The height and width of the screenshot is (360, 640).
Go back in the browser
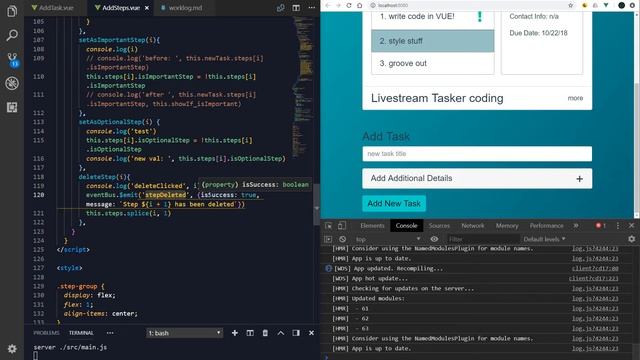click(x=328, y=5)
